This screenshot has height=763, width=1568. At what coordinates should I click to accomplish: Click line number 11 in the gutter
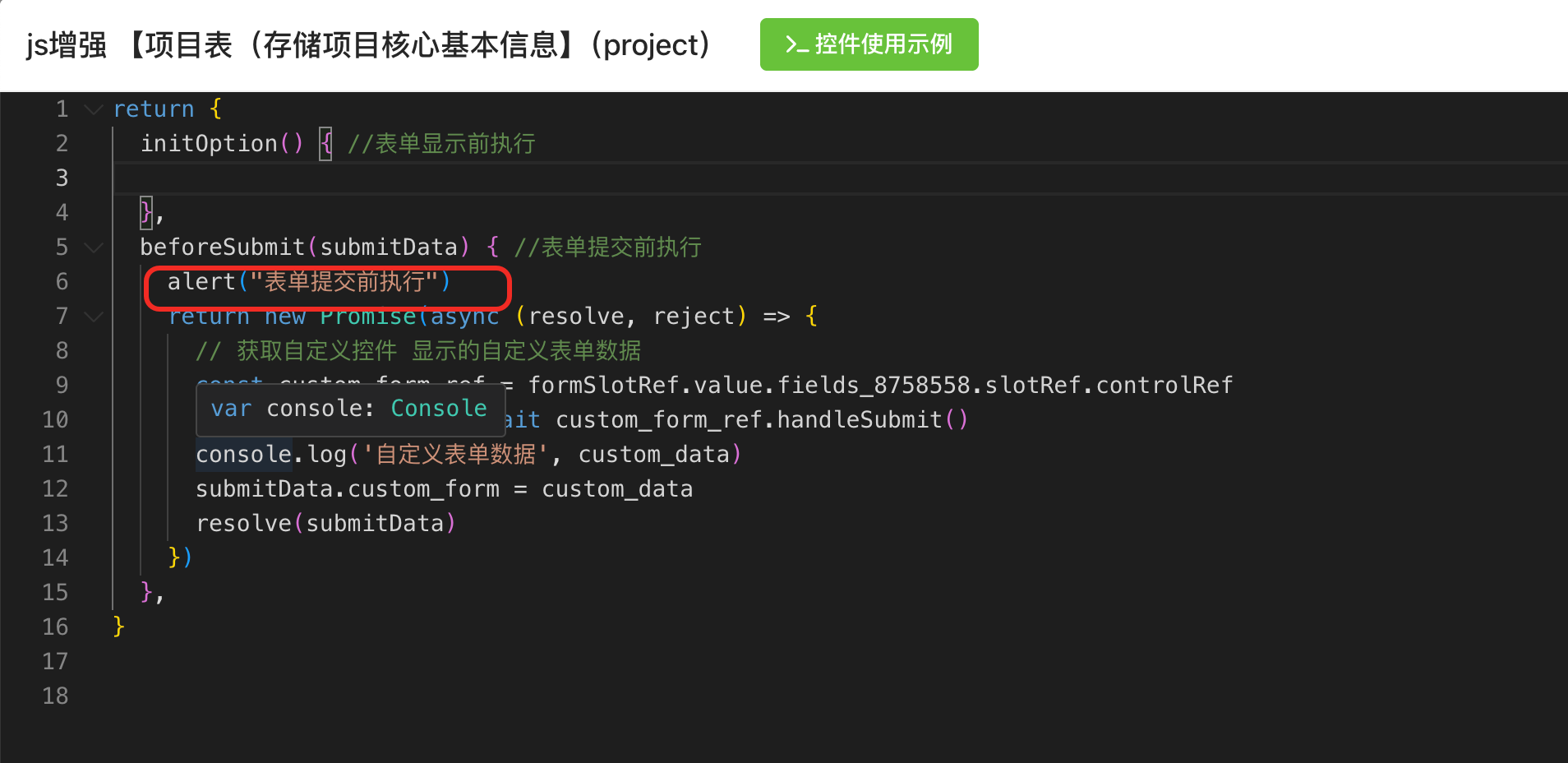pyautogui.click(x=55, y=455)
